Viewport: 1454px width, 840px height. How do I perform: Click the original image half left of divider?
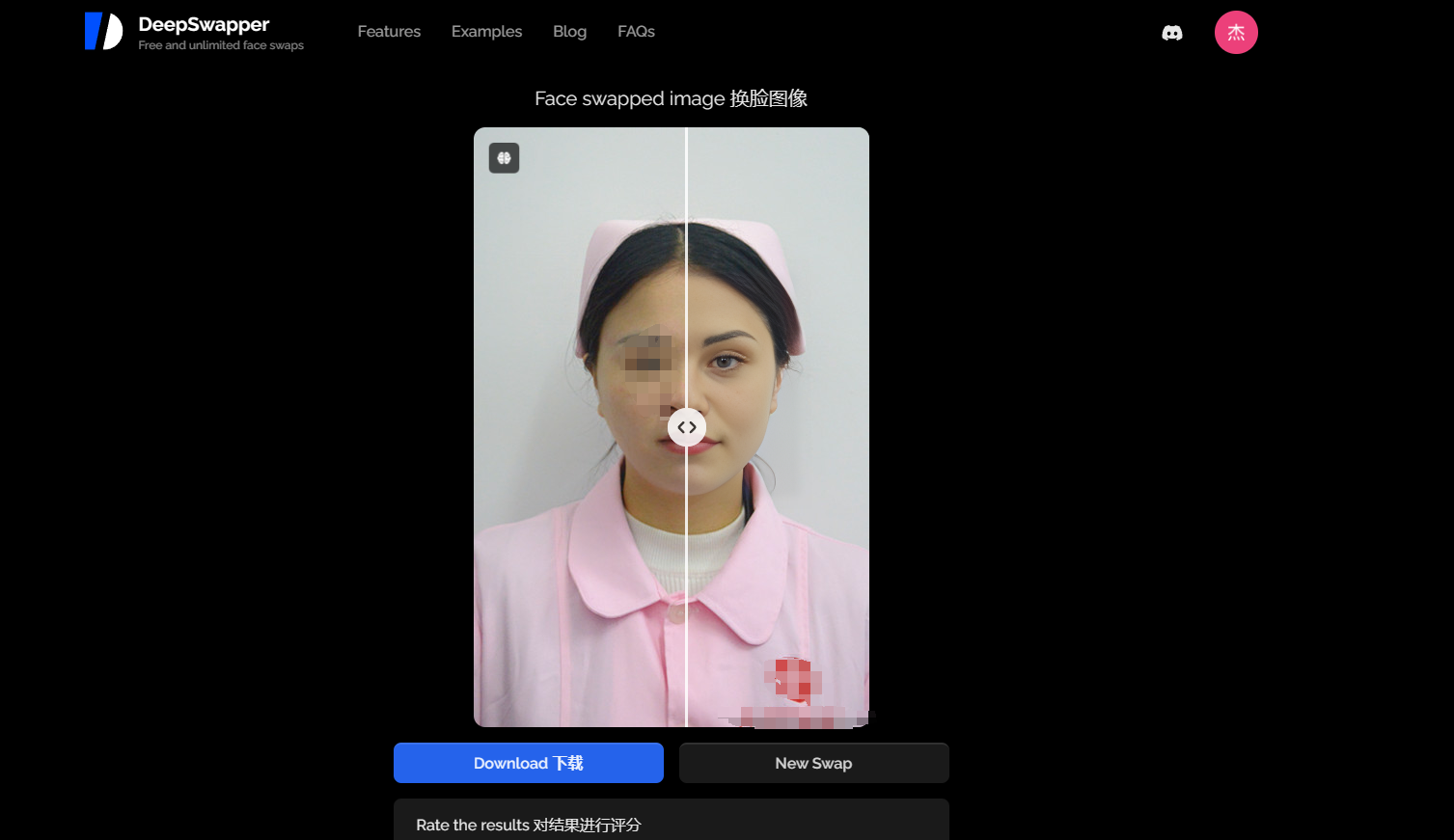579,427
